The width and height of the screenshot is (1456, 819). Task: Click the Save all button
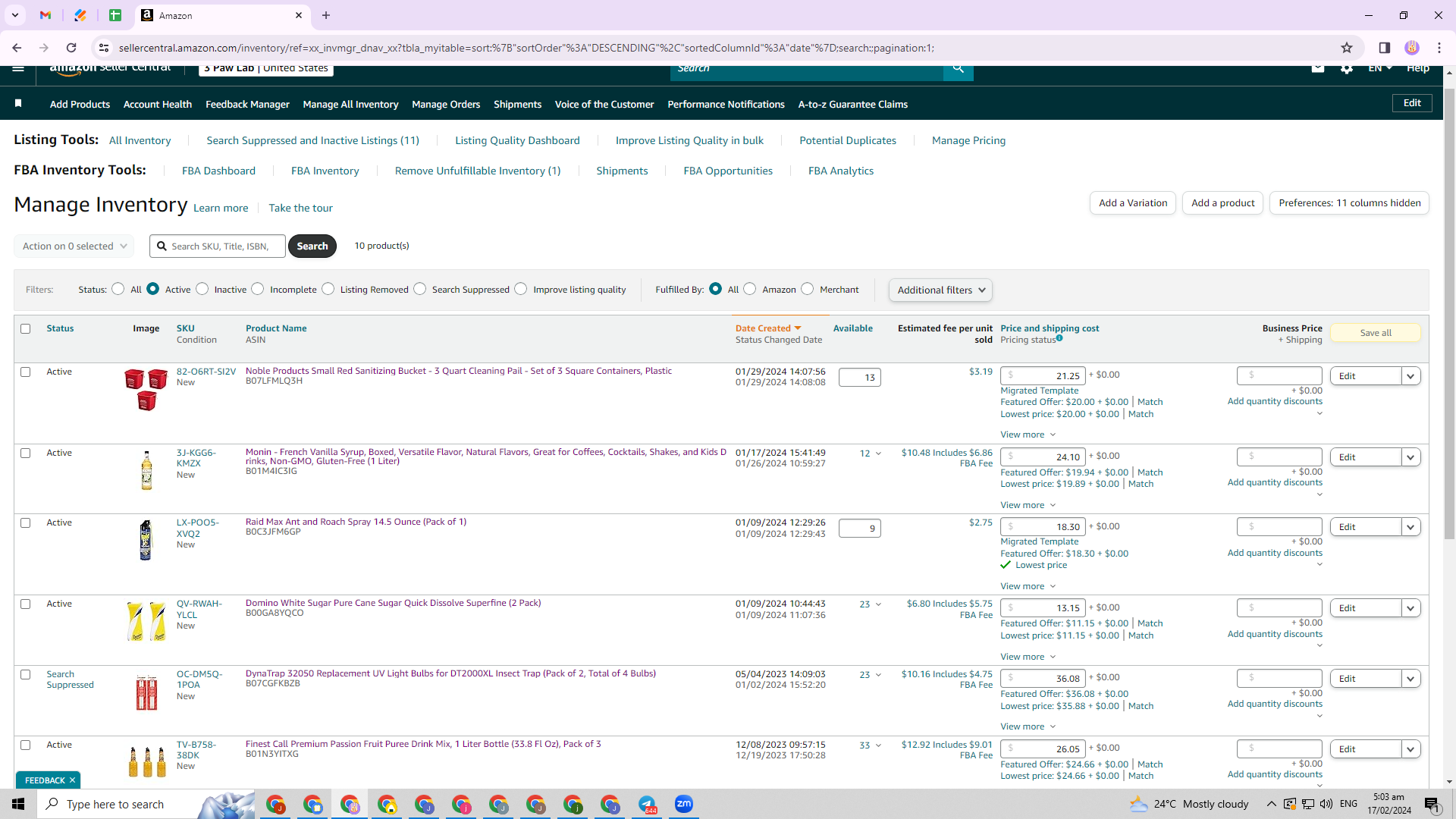1376,333
